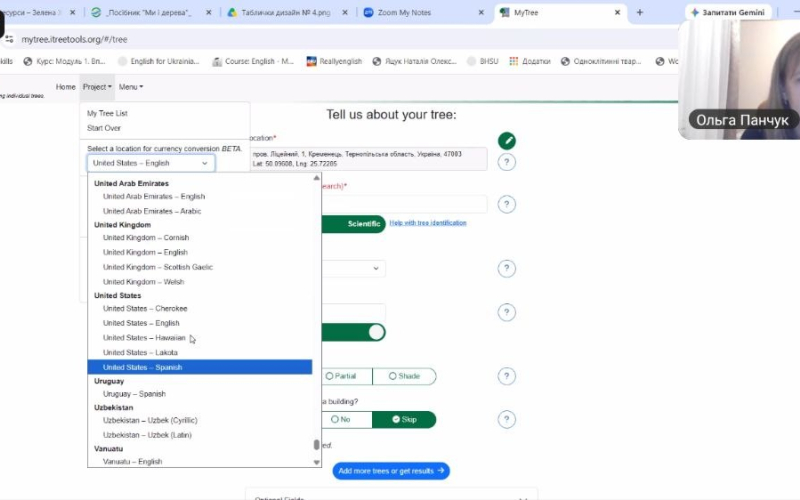Select the Shade sun exposure radio
The width and height of the screenshot is (800, 500).
(x=404, y=377)
